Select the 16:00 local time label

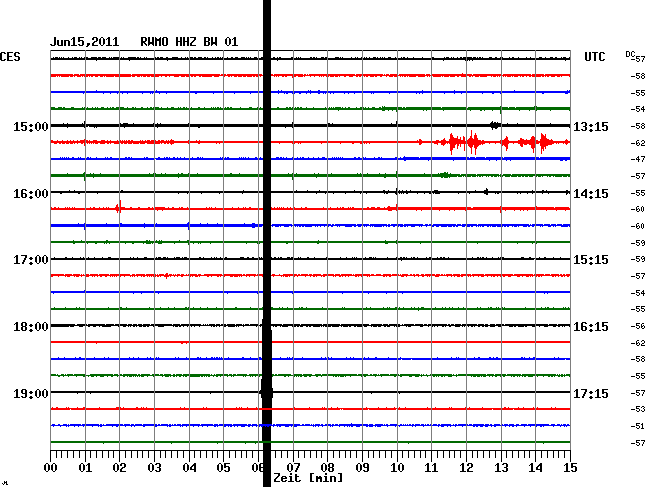coord(31,194)
